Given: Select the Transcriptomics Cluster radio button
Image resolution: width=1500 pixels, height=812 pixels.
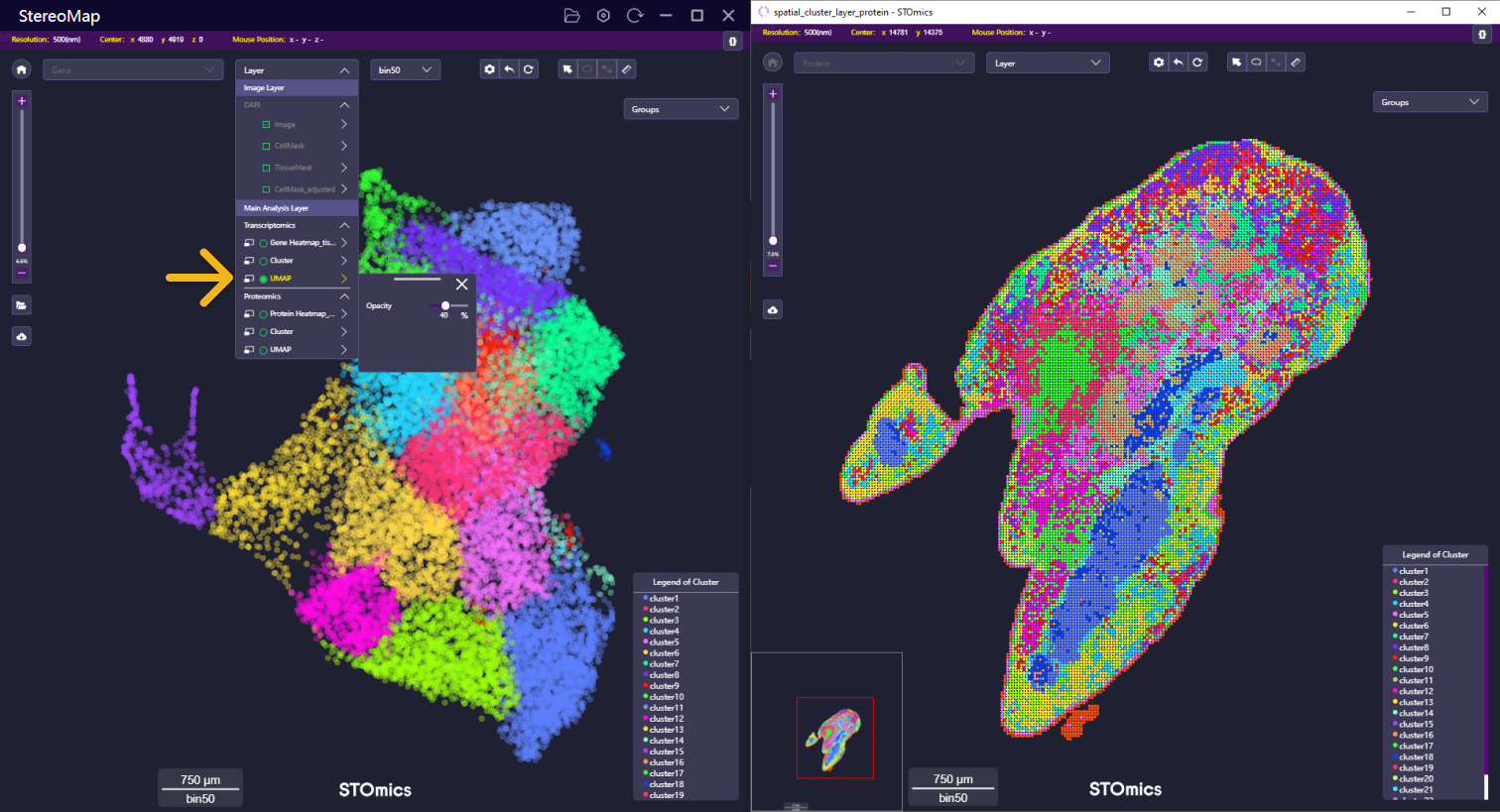Looking at the screenshot, I should 264,261.
